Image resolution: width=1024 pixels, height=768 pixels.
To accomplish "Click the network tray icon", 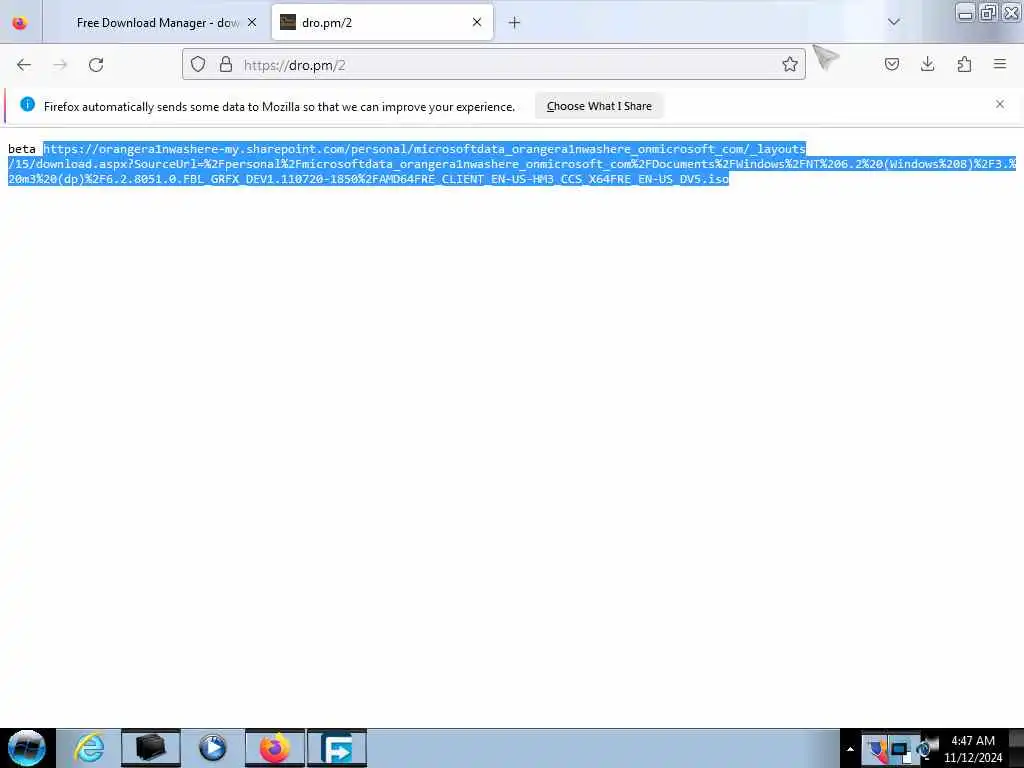I will (901, 750).
